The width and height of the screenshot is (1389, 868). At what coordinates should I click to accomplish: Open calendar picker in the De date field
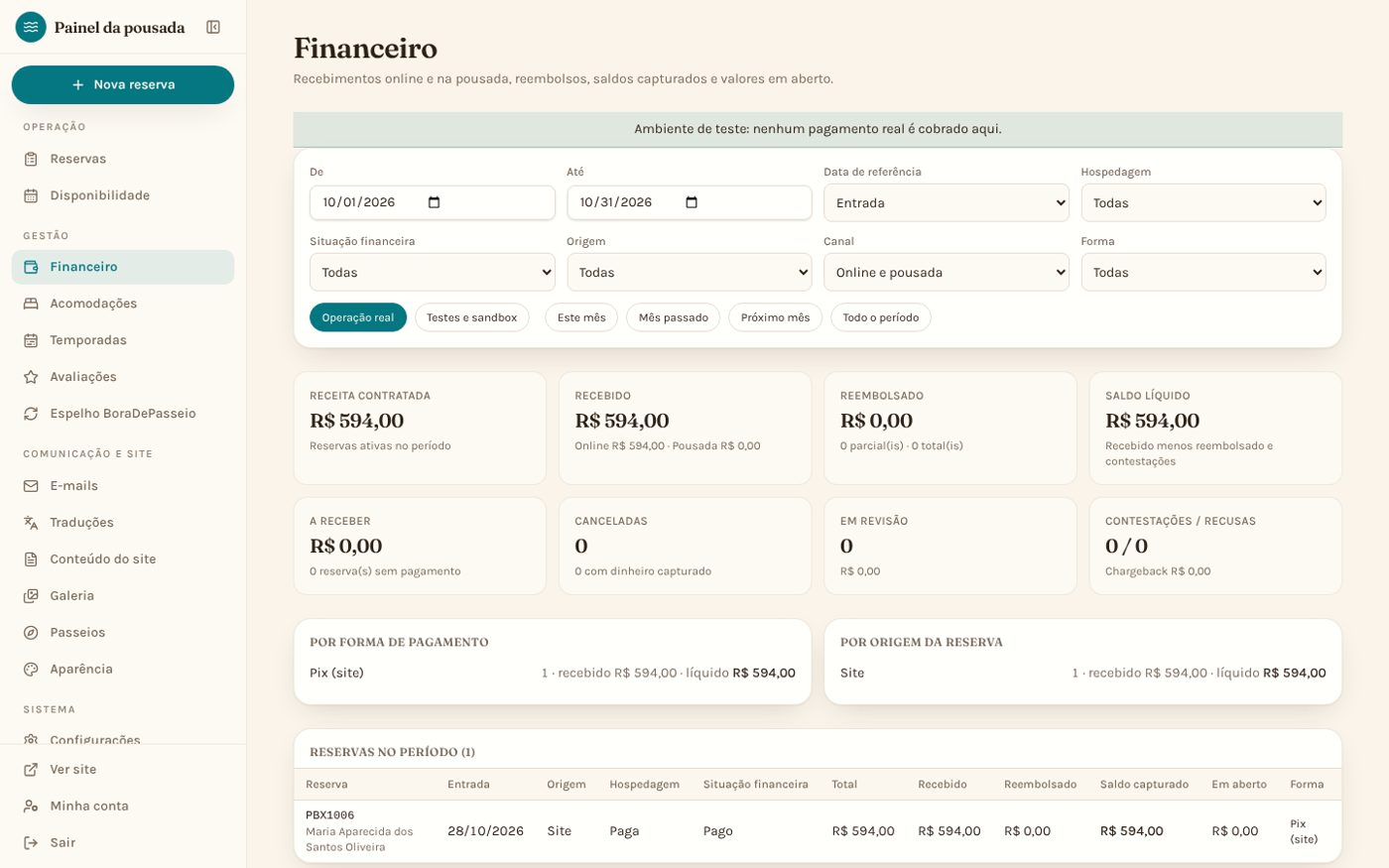click(434, 202)
